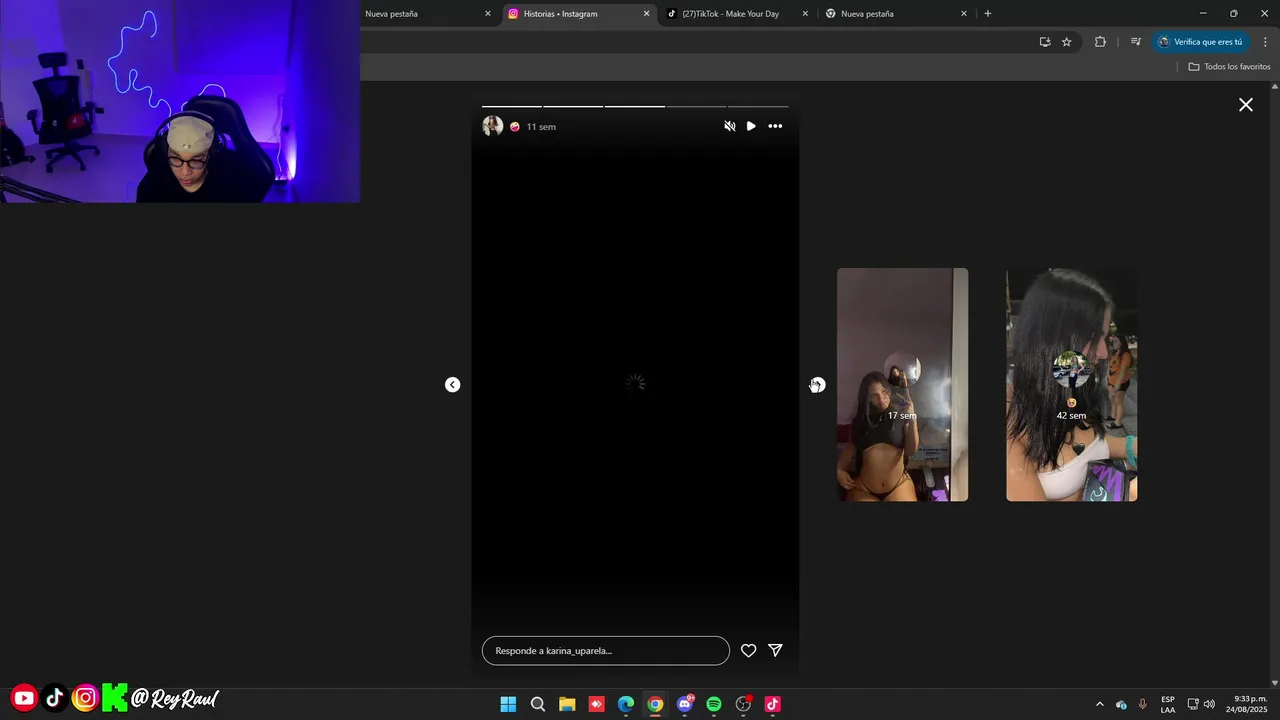1280x720 pixels.
Task: Open the red AnyDesk-style taskbar app
Action: (x=597, y=704)
